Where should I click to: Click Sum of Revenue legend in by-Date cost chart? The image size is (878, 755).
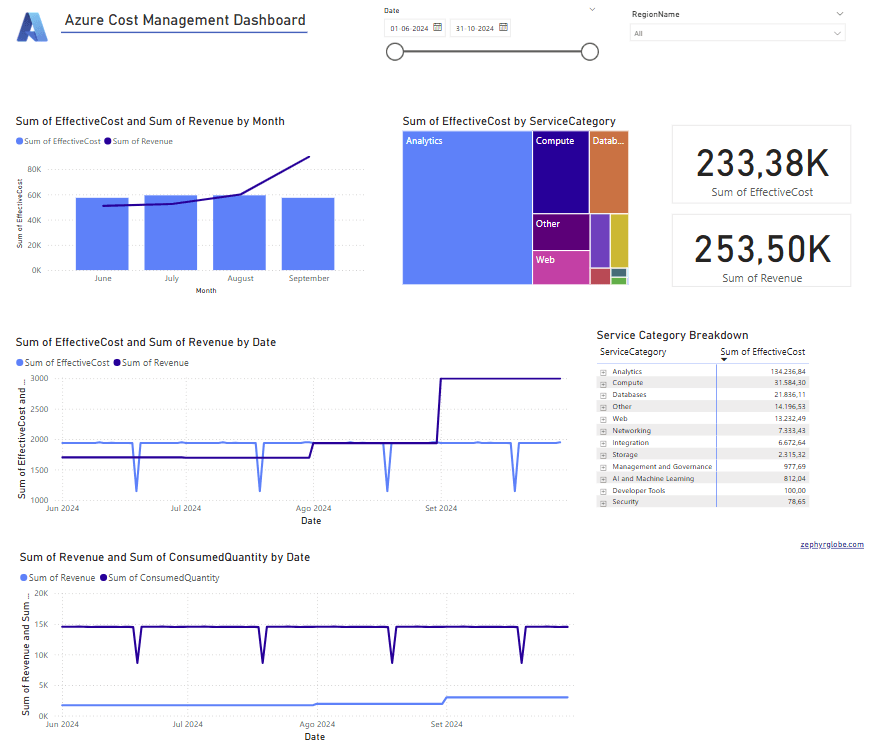point(151,363)
